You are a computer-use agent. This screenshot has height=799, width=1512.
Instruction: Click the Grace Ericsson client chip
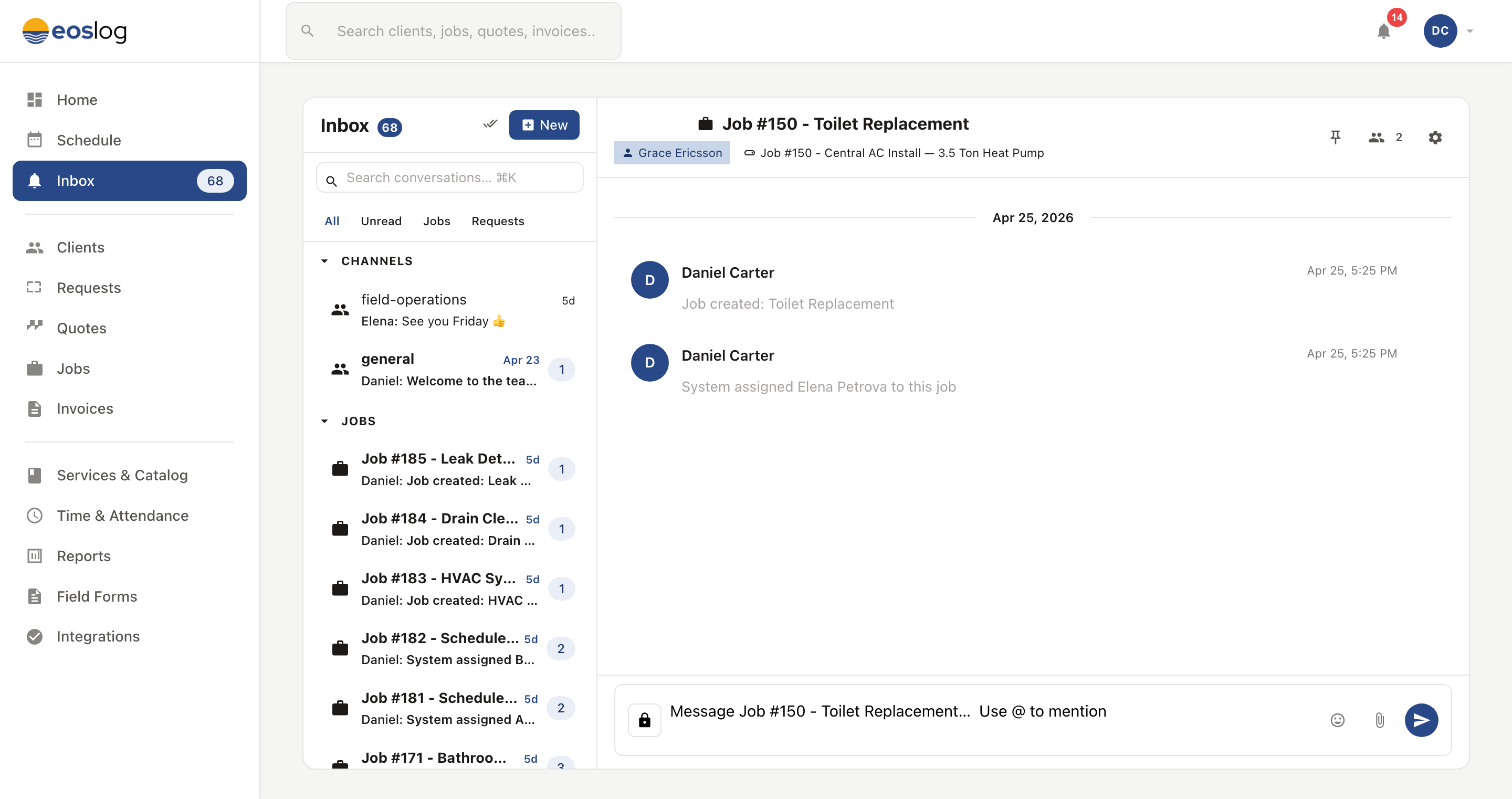click(671, 153)
